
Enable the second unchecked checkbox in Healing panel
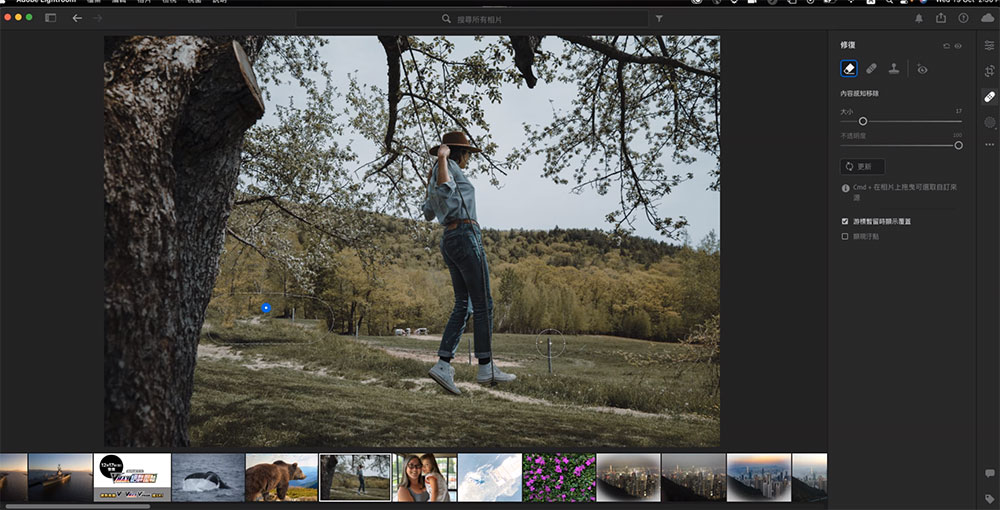[845, 236]
